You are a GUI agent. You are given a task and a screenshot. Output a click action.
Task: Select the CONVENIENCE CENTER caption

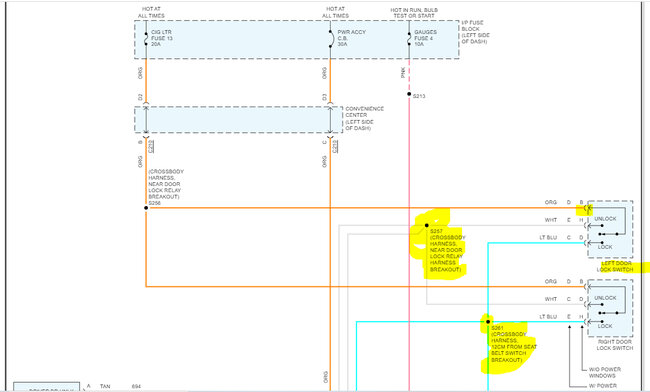click(x=364, y=119)
